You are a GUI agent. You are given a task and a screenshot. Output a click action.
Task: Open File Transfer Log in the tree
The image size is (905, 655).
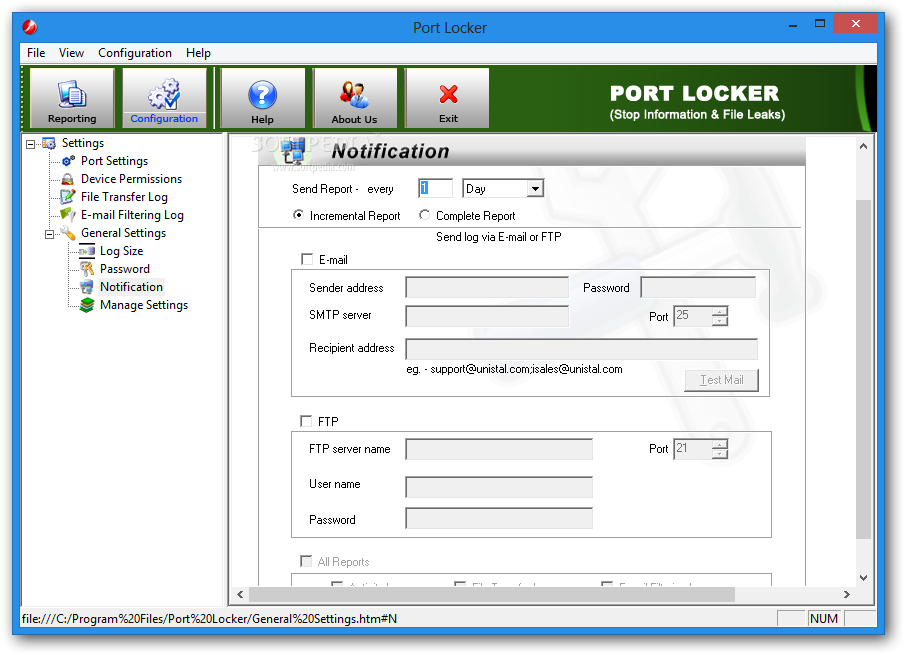[x=124, y=197]
